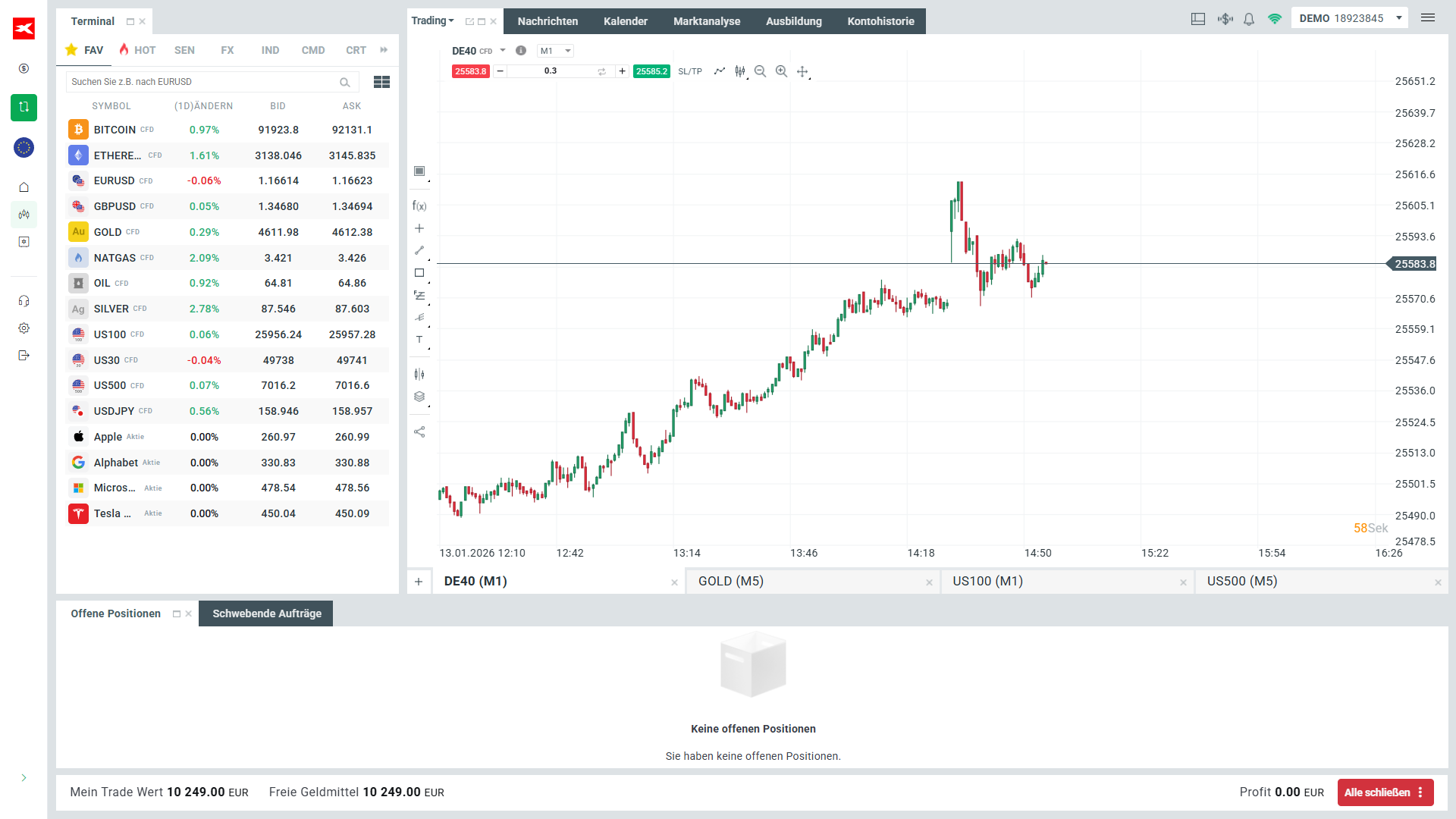The height and width of the screenshot is (819, 1456).
Task: Open Alle schließen options menu dots
Action: 1420,792
